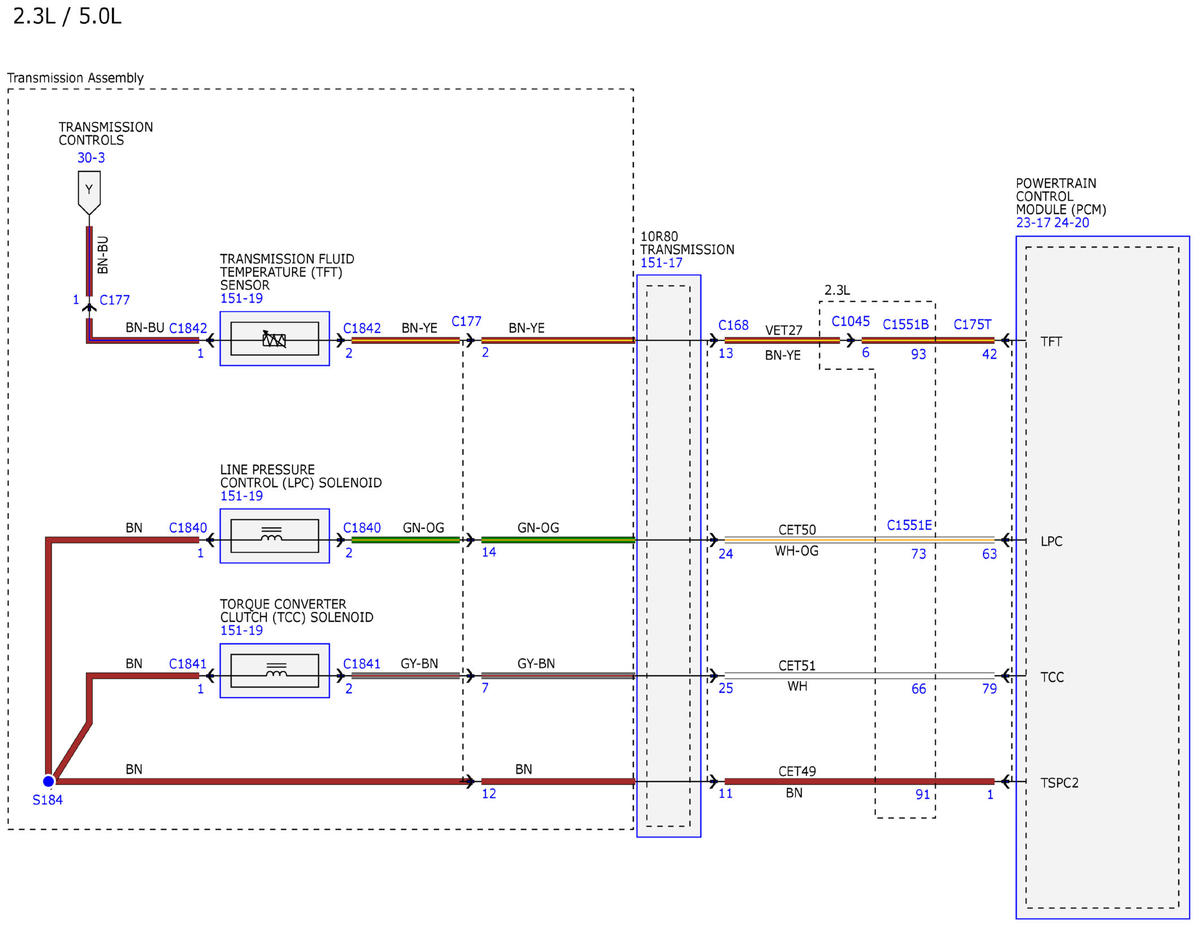1200x927 pixels.
Task: Open the 23-17 PCM page reference
Action: click(1033, 223)
